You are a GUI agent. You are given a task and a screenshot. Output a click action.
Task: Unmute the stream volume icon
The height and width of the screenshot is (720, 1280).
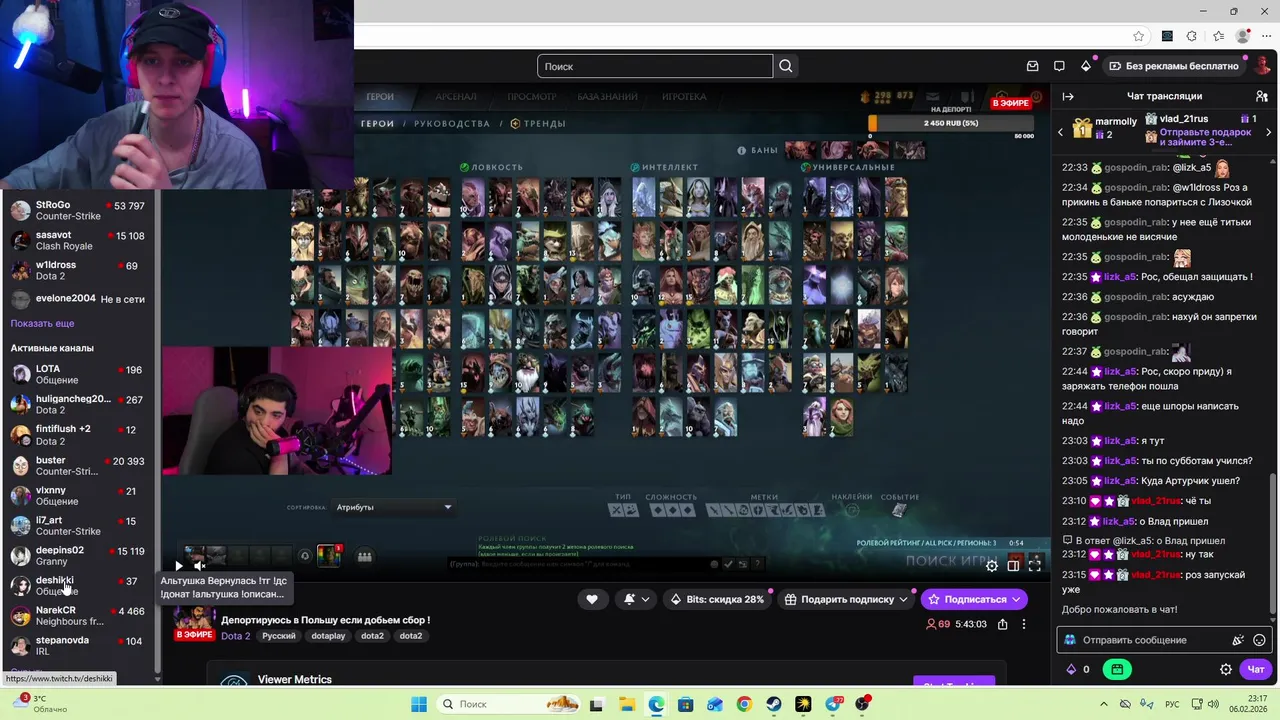click(x=199, y=565)
